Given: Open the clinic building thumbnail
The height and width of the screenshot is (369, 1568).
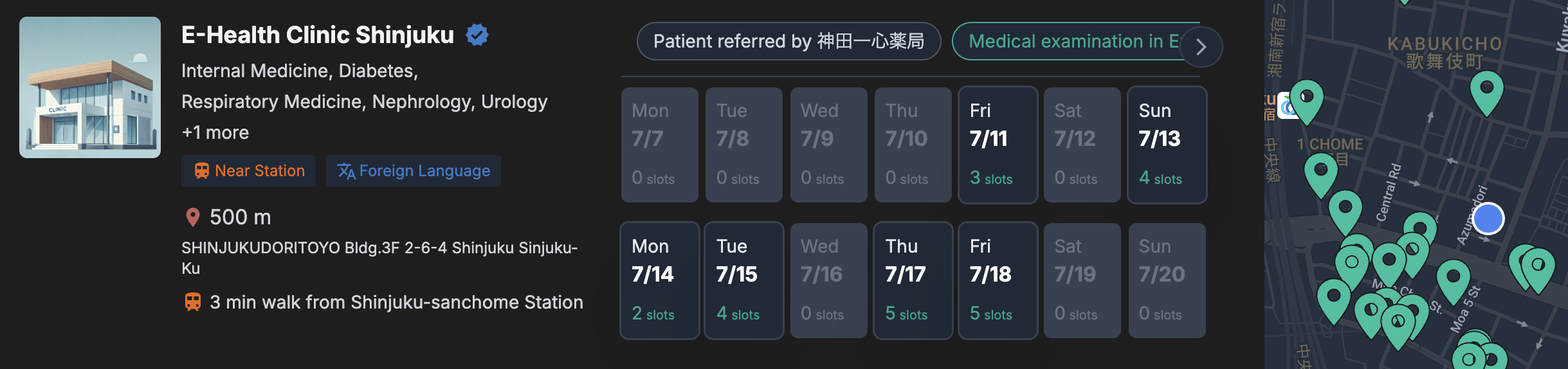Looking at the screenshot, I should [90, 87].
